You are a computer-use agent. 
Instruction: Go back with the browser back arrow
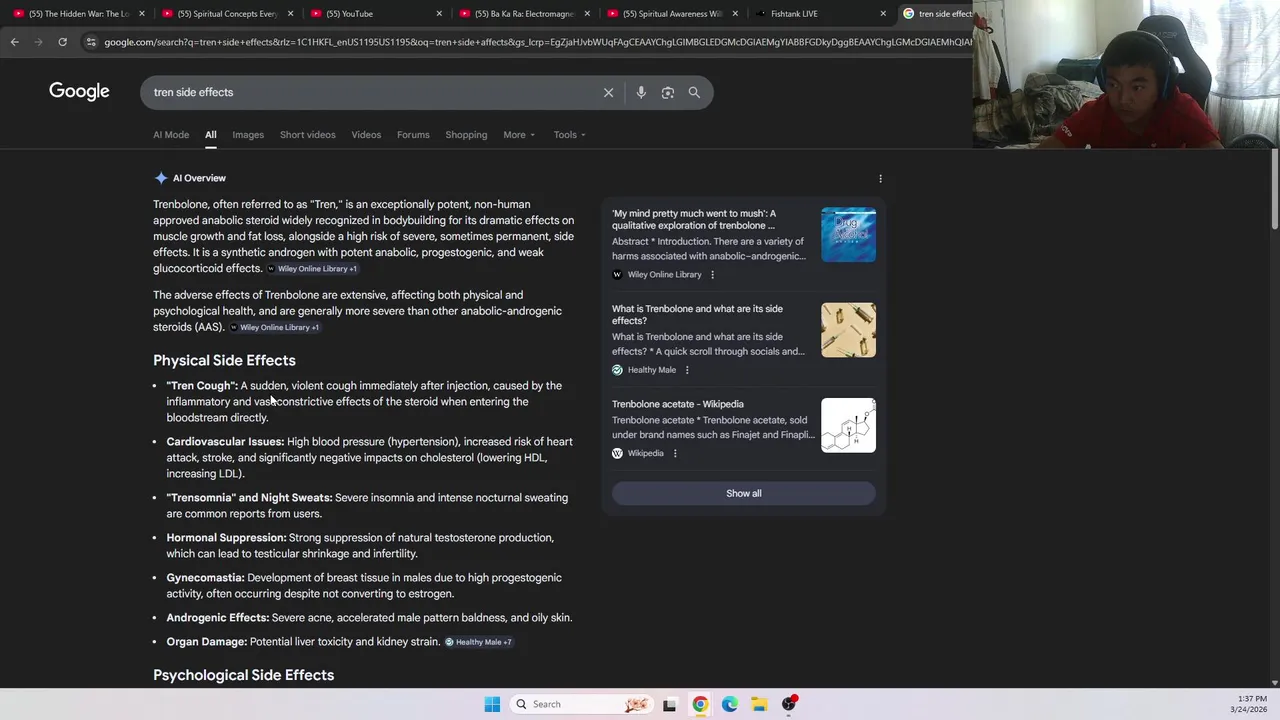(14, 42)
